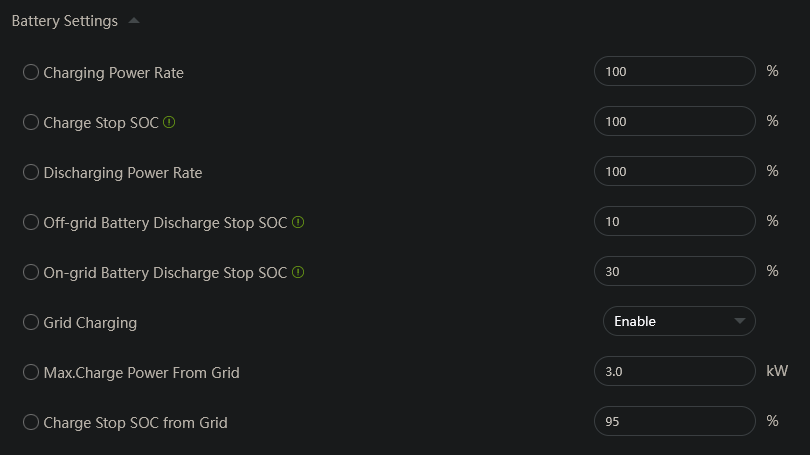Select On-grid Battery Discharge Stop SOC radio button
The image size is (810, 455).
pos(31,272)
